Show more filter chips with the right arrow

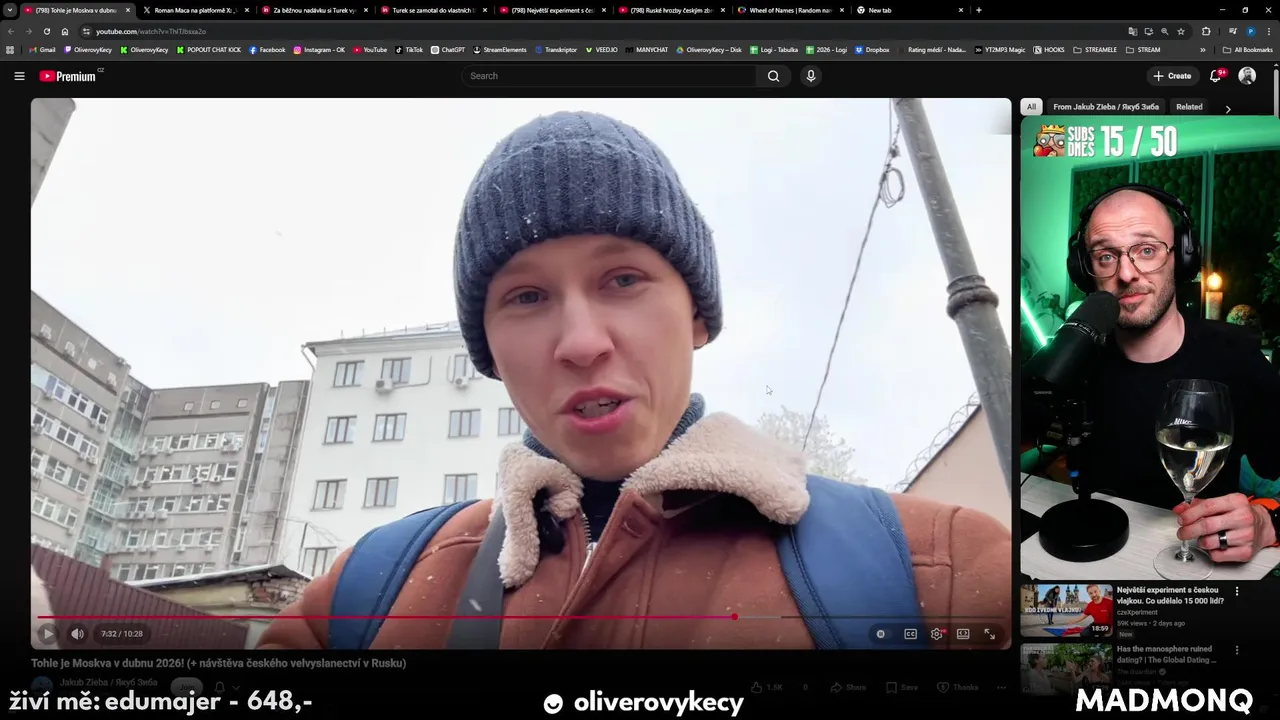1228,108
